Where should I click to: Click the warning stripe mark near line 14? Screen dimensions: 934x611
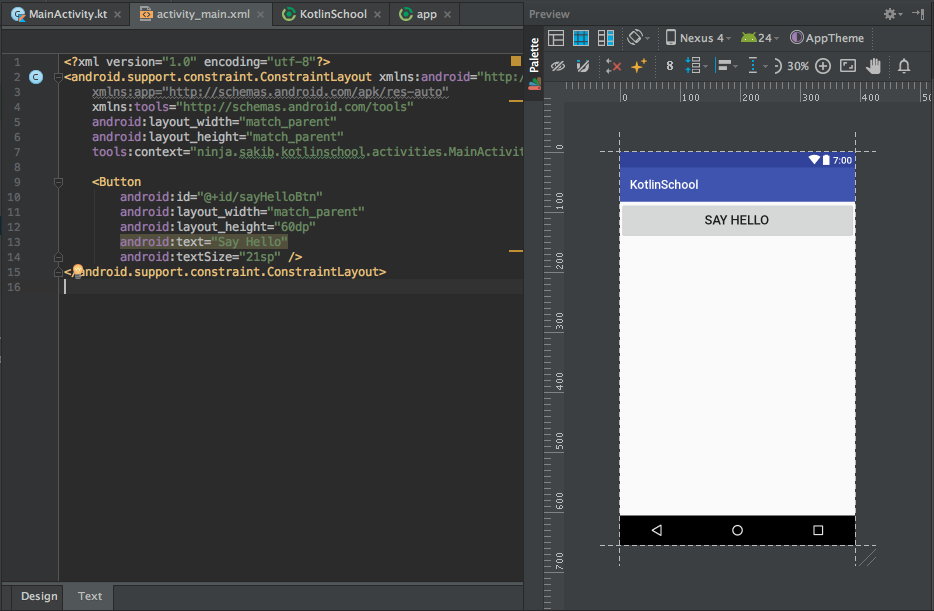click(516, 251)
